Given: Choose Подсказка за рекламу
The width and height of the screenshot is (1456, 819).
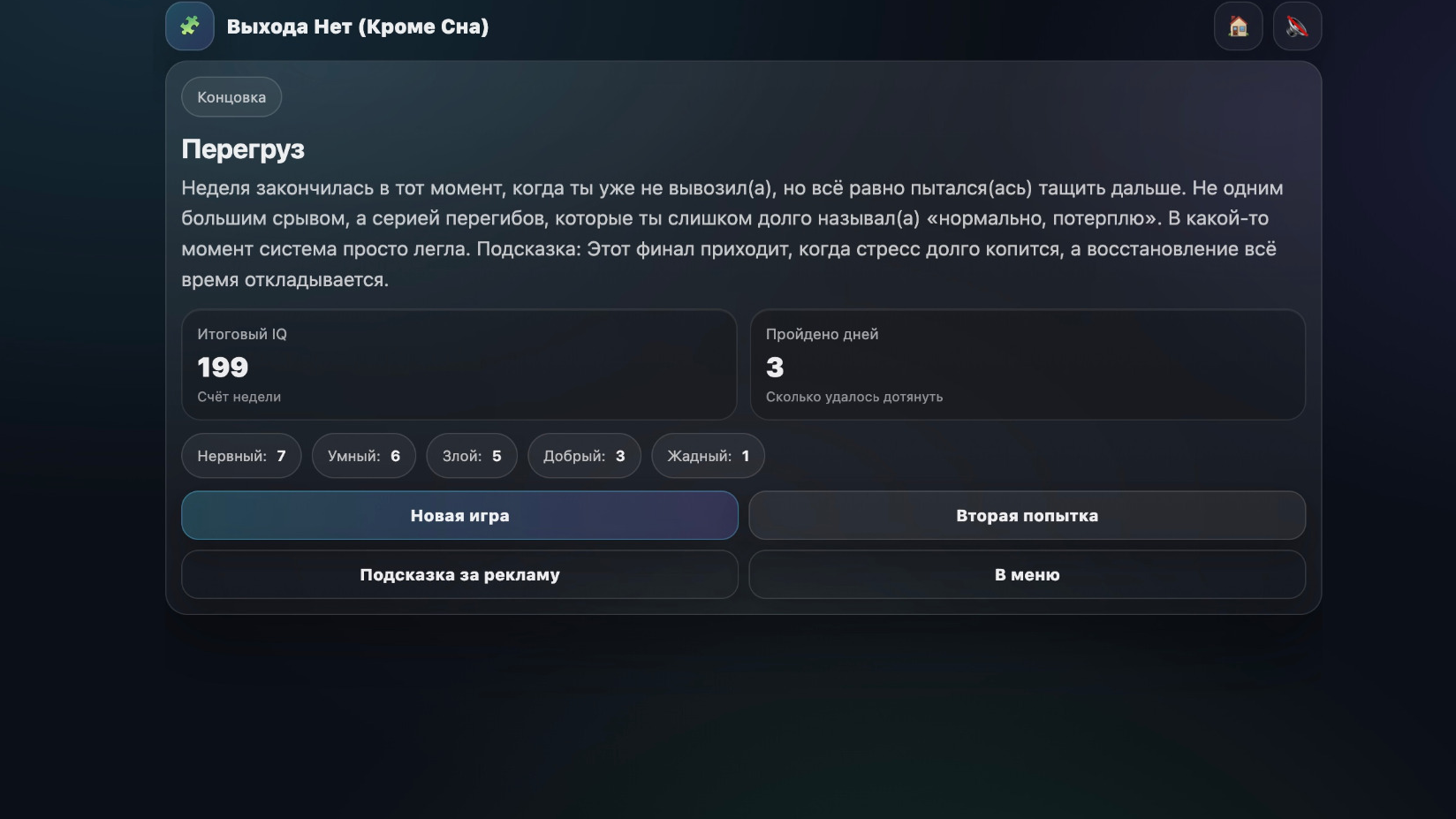Looking at the screenshot, I should click(x=459, y=574).
